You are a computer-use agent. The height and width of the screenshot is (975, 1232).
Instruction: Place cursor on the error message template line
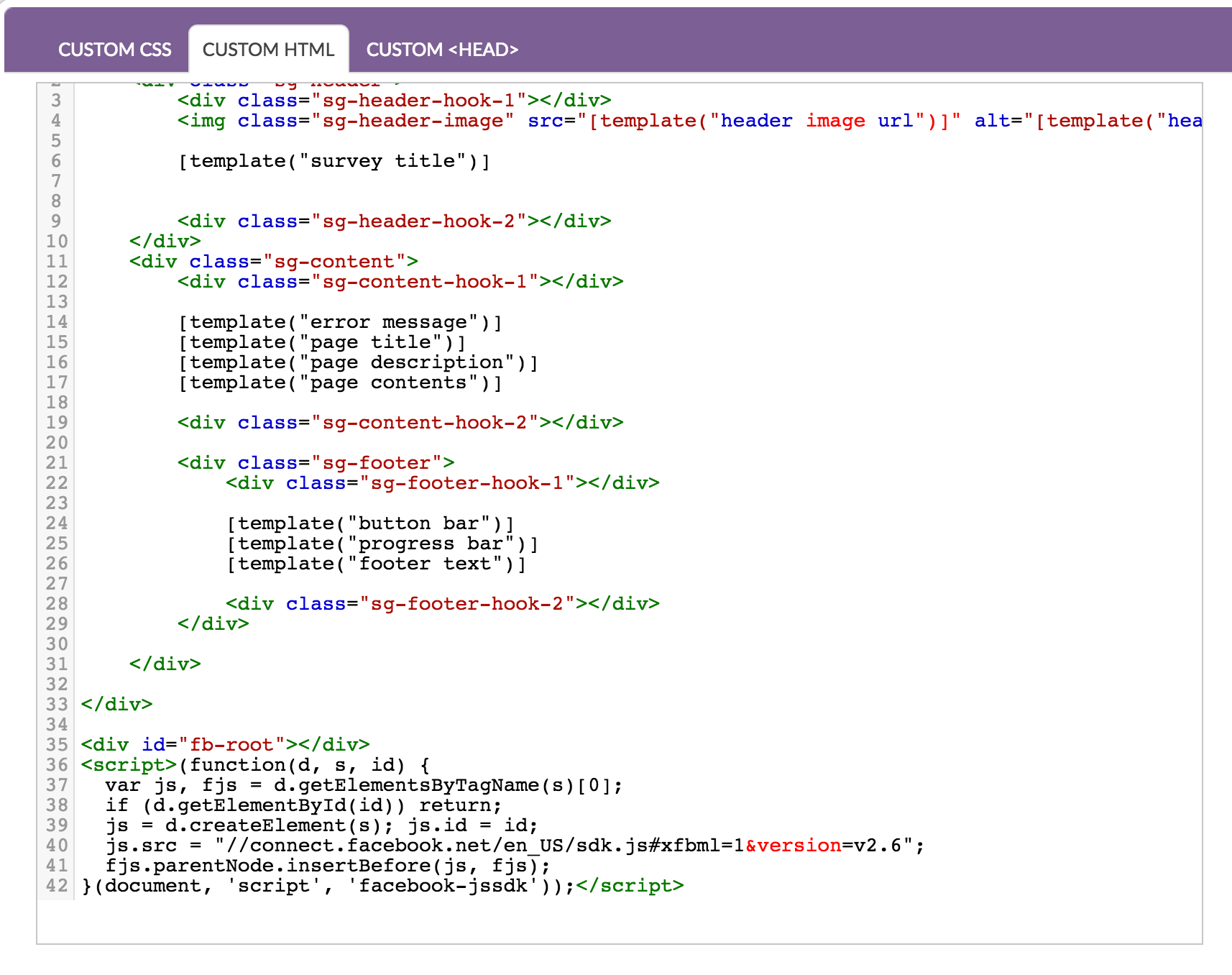(x=340, y=322)
